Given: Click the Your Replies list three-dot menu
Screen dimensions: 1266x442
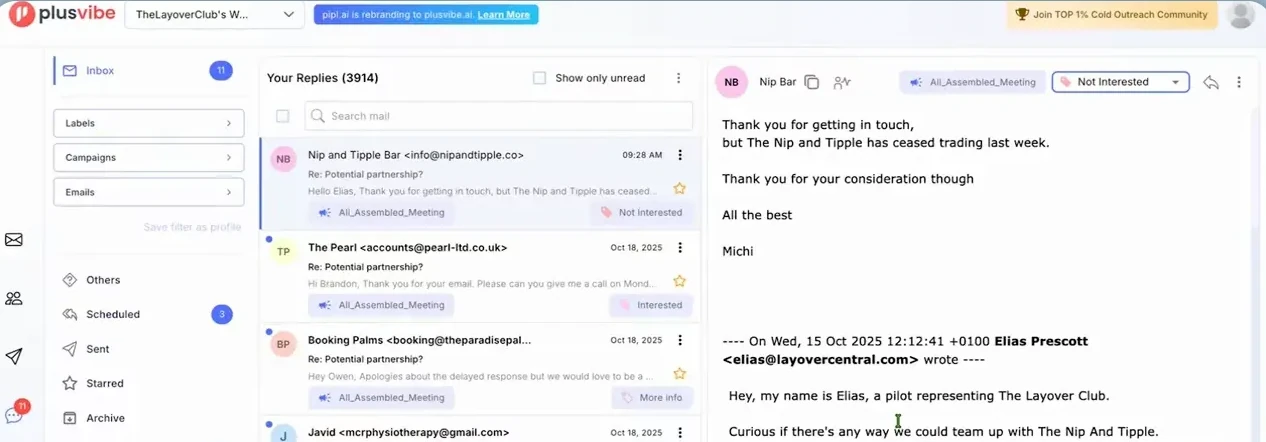Looking at the screenshot, I should [x=678, y=78].
